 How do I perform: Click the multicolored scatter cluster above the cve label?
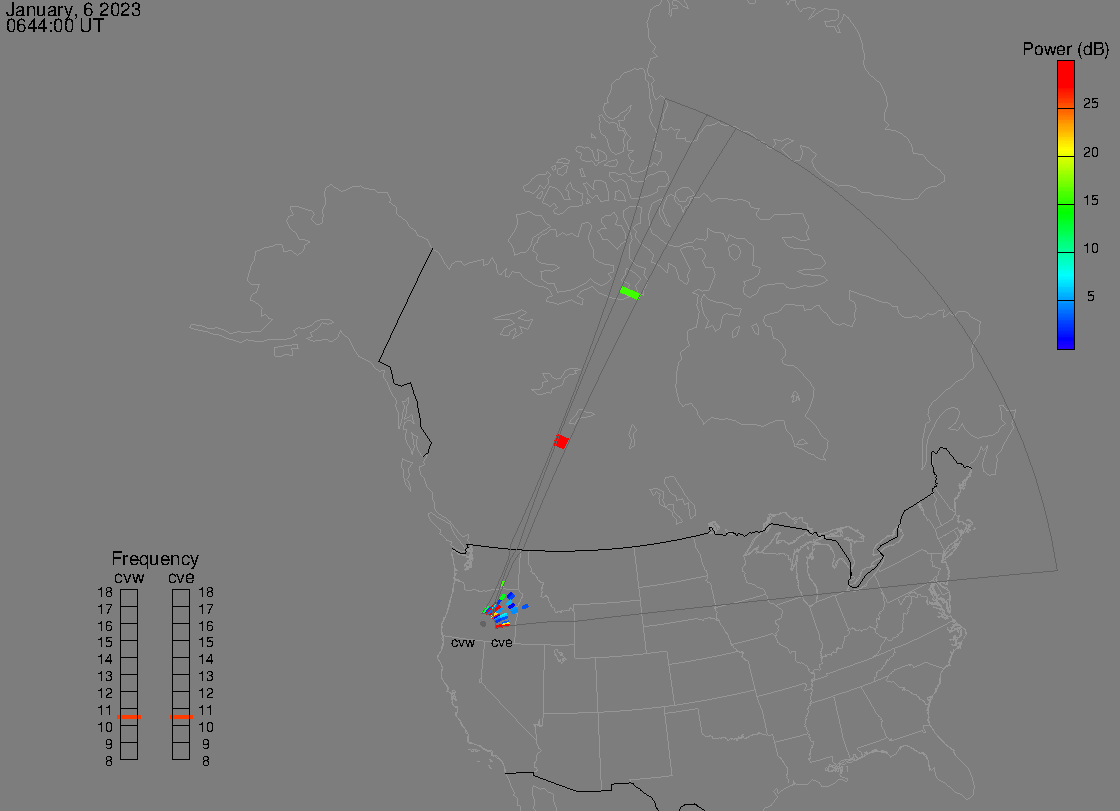(x=504, y=607)
